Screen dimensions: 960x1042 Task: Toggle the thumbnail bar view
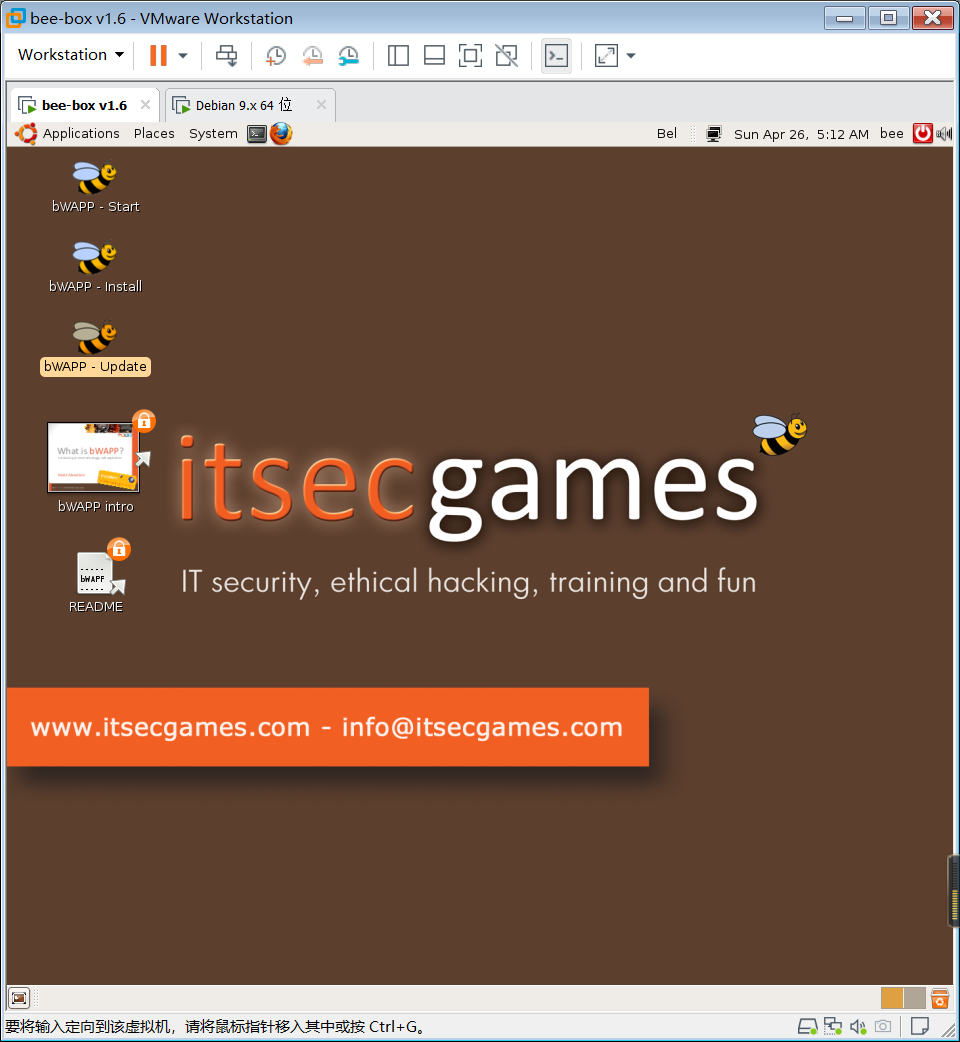(x=434, y=56)
